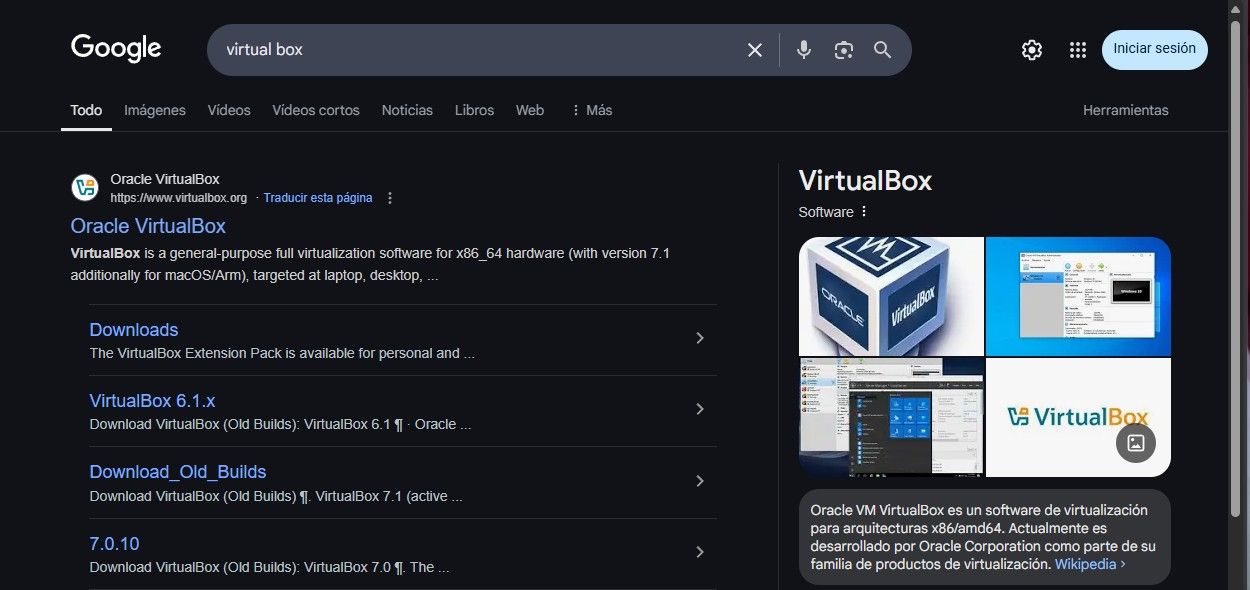This screenshot has height=590, width=1250.
Task: Open Google settings gear icon
Action: click(1032, 50)
